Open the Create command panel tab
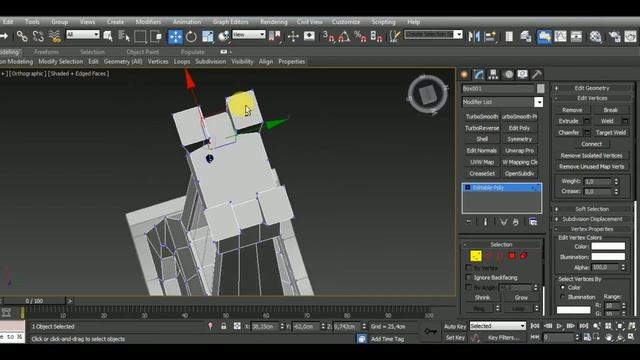The height and width of the screenshot is (360, 640). click(x=464, y=74)
